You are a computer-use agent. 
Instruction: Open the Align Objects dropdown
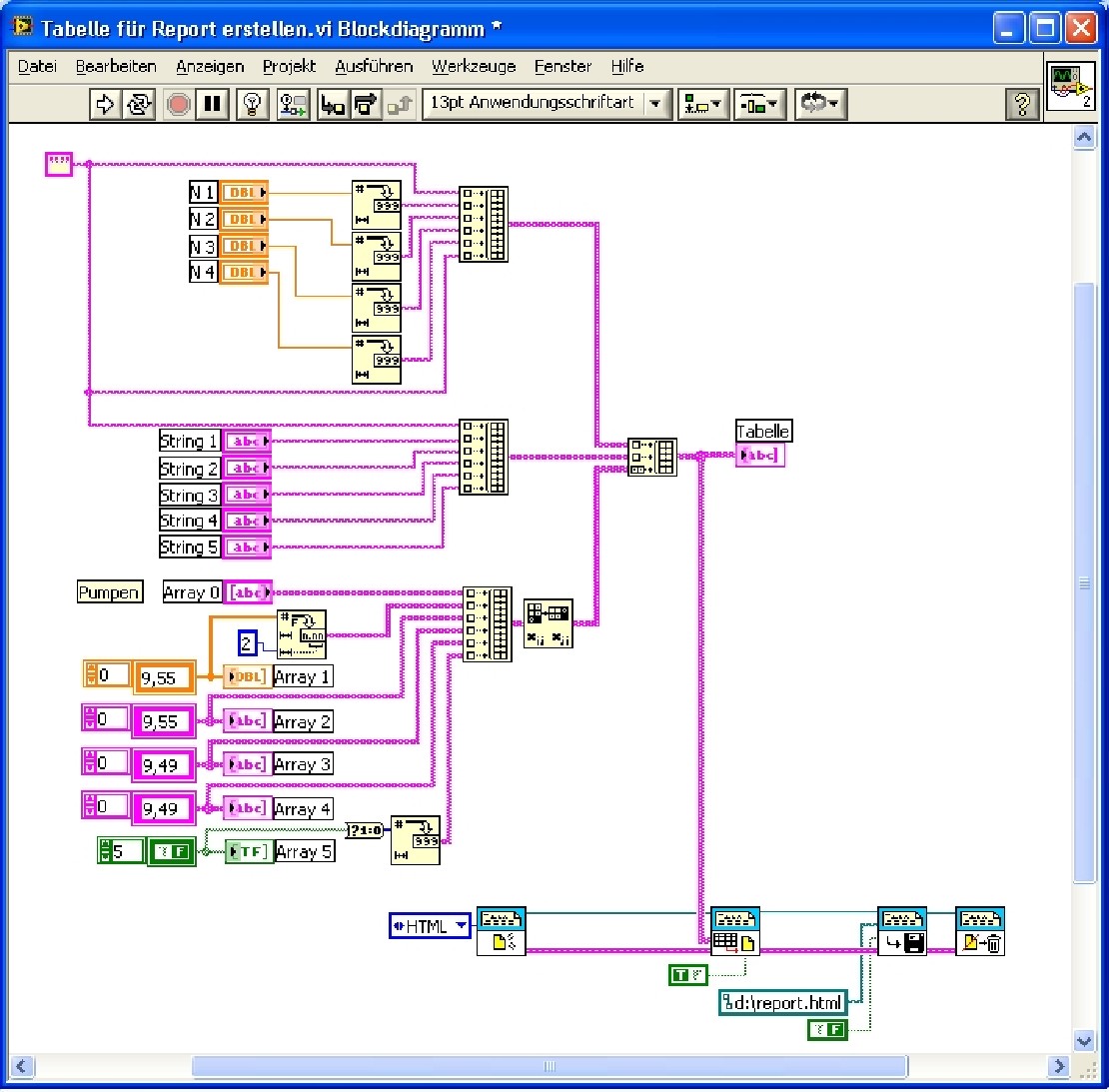pos(703,104)
